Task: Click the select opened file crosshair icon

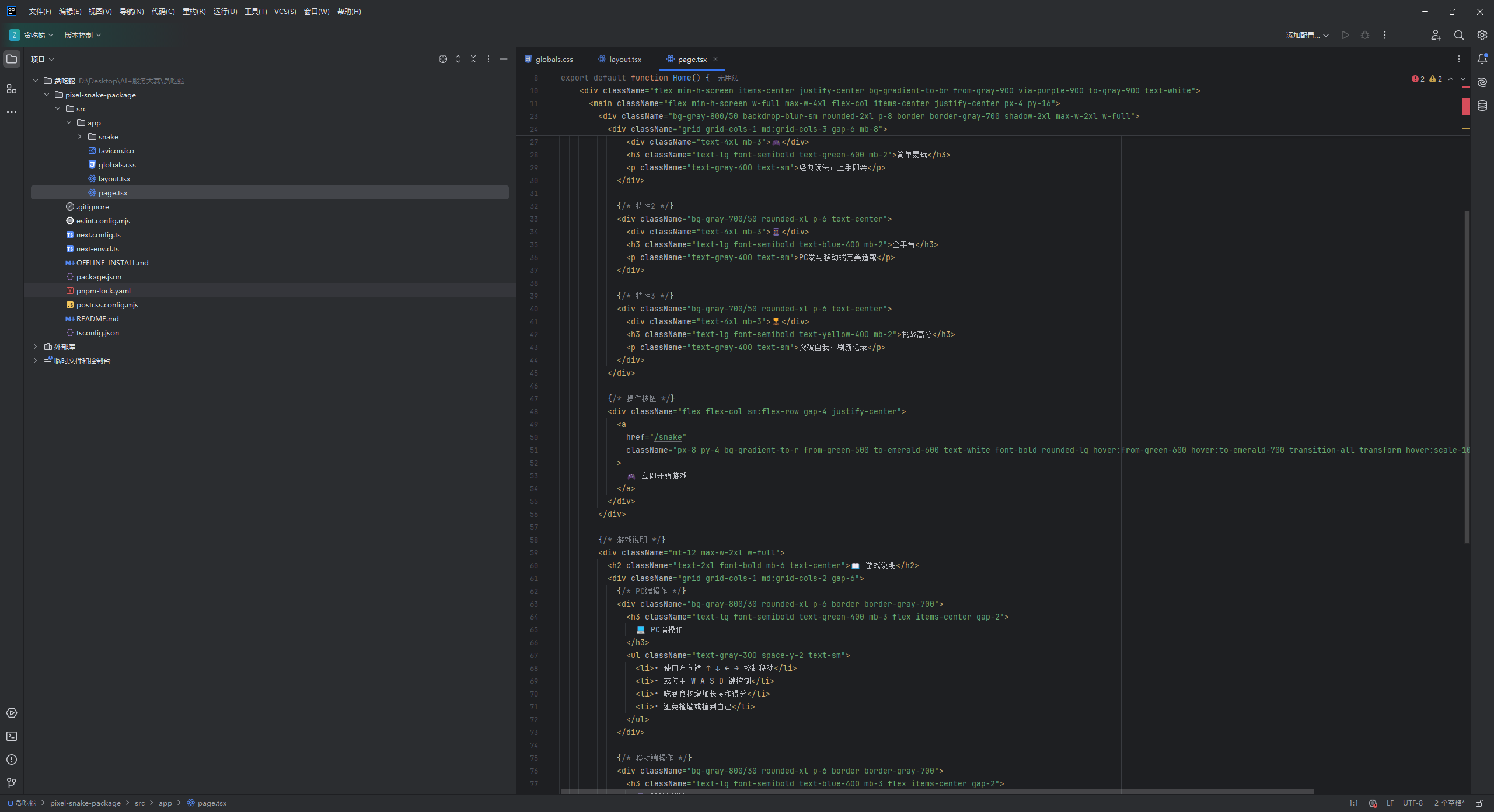Action: [x=443, y=59]
